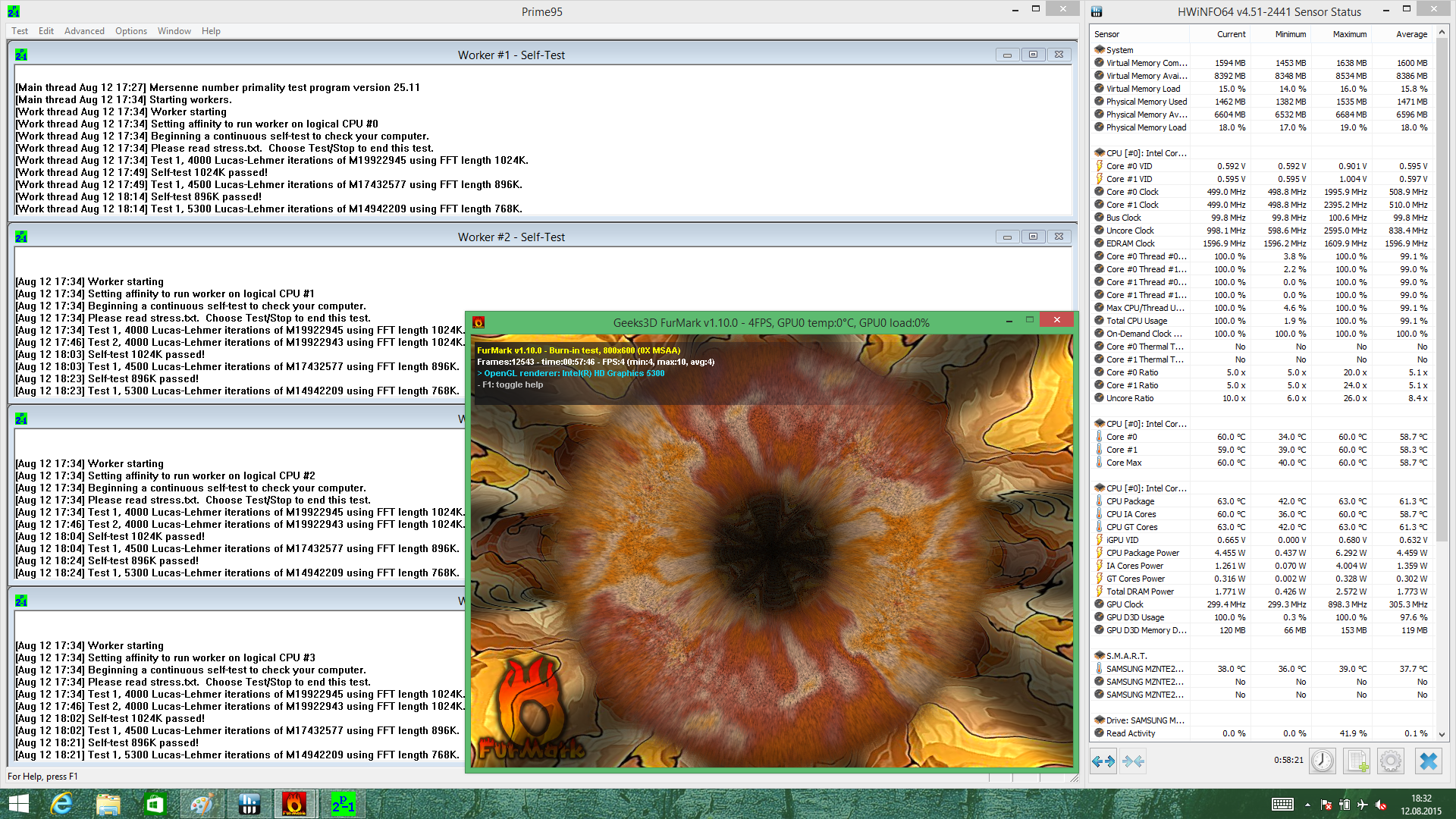Click FurMark icon in the taskbar
The height and width of the screenshot is (819, 1456).
(294, 804)
